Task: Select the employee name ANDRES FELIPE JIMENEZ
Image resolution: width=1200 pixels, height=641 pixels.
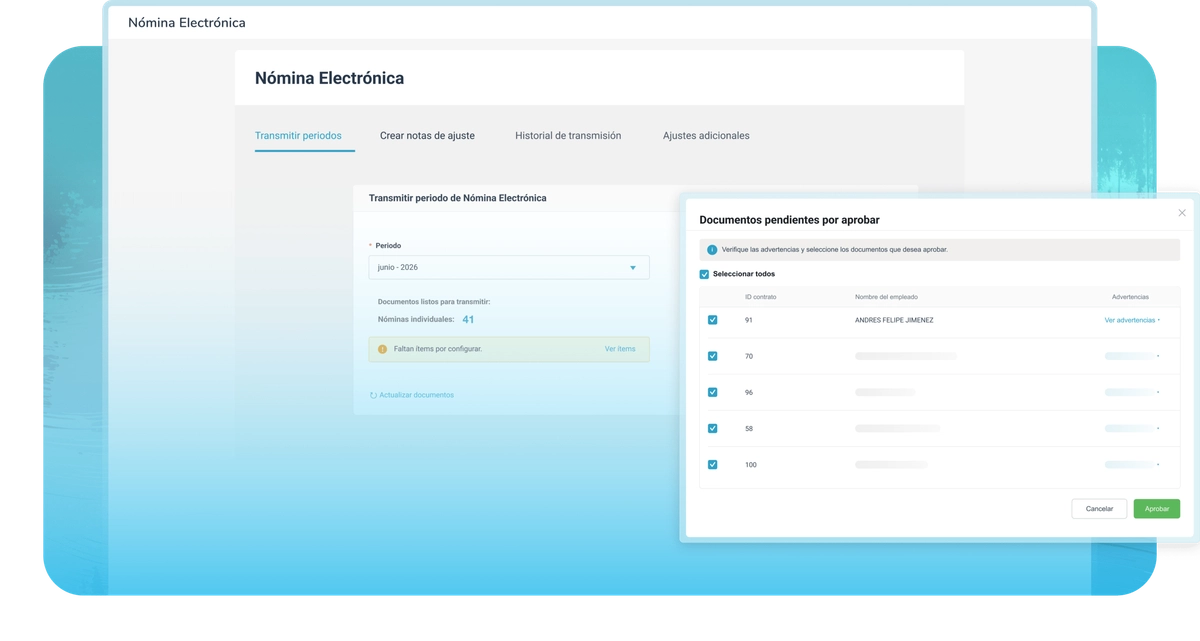Action: tap(894, 320)
